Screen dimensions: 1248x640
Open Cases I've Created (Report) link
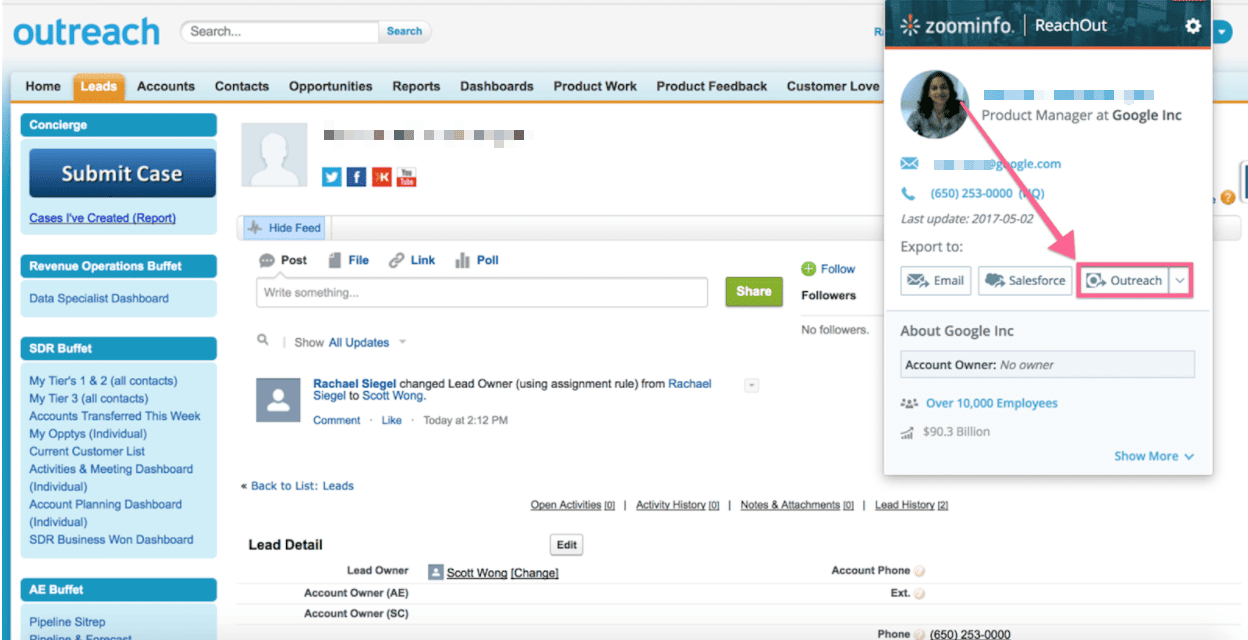tap(102, 218)
